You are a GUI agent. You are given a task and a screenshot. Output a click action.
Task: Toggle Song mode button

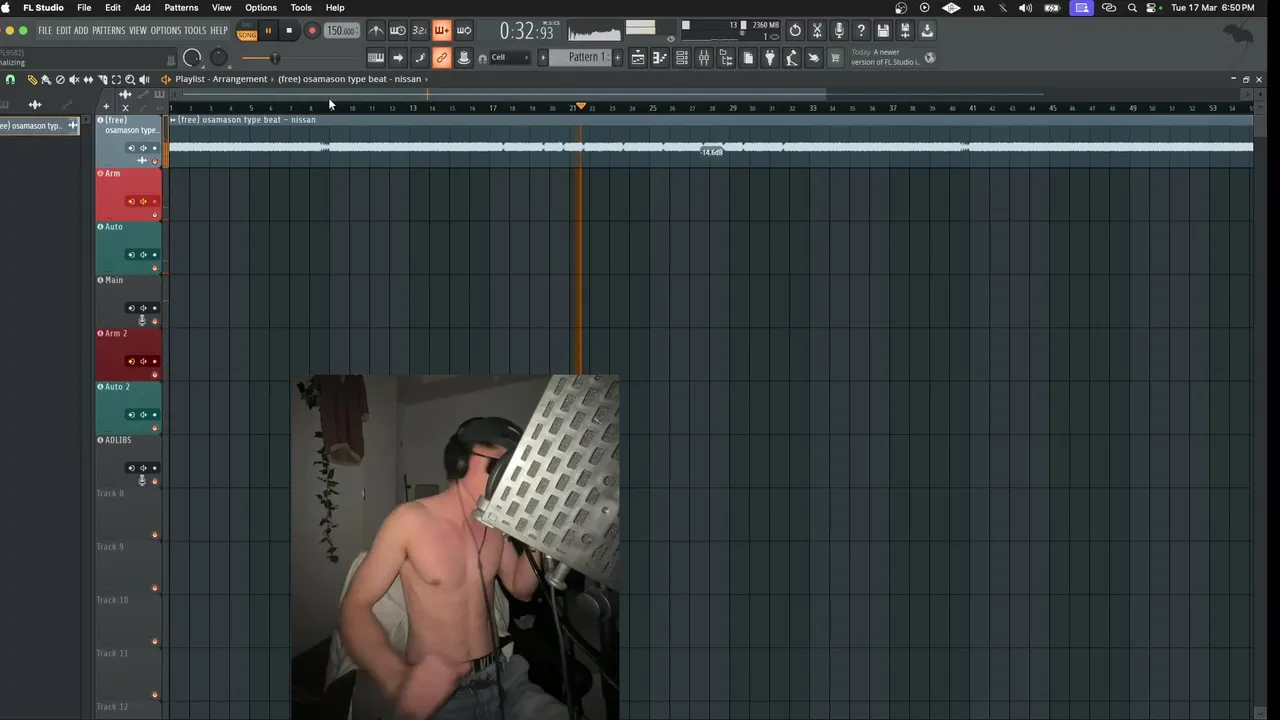247,34
